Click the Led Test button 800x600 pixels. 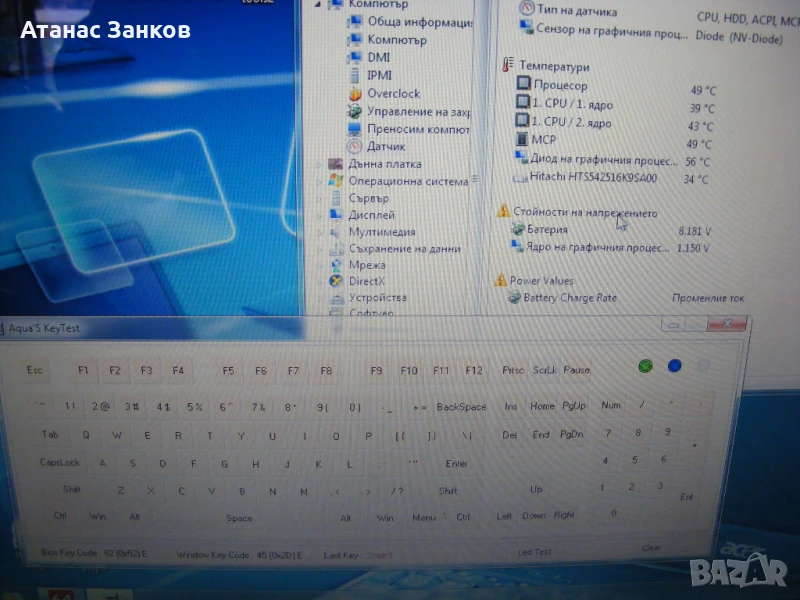(534, 552)
